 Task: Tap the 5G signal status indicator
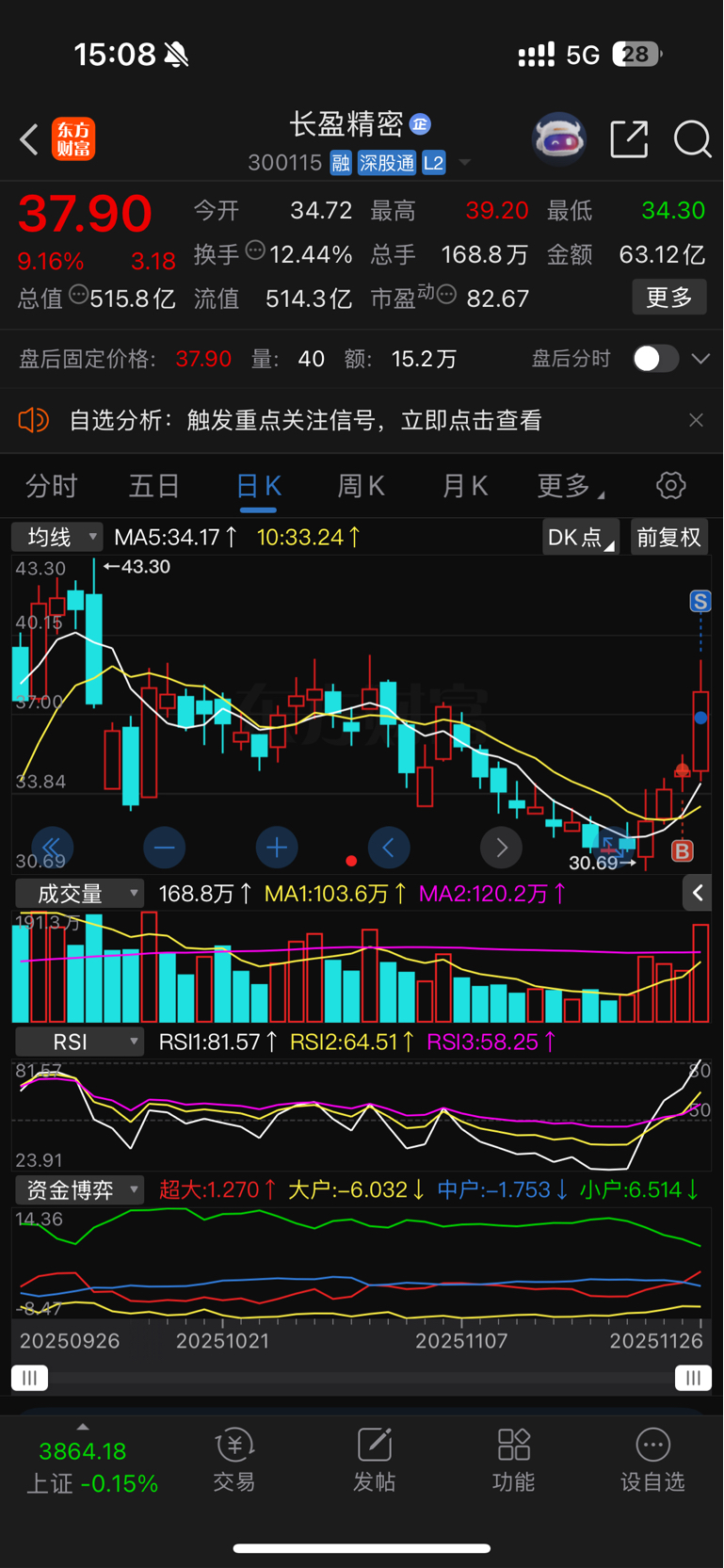click(583, 55)
